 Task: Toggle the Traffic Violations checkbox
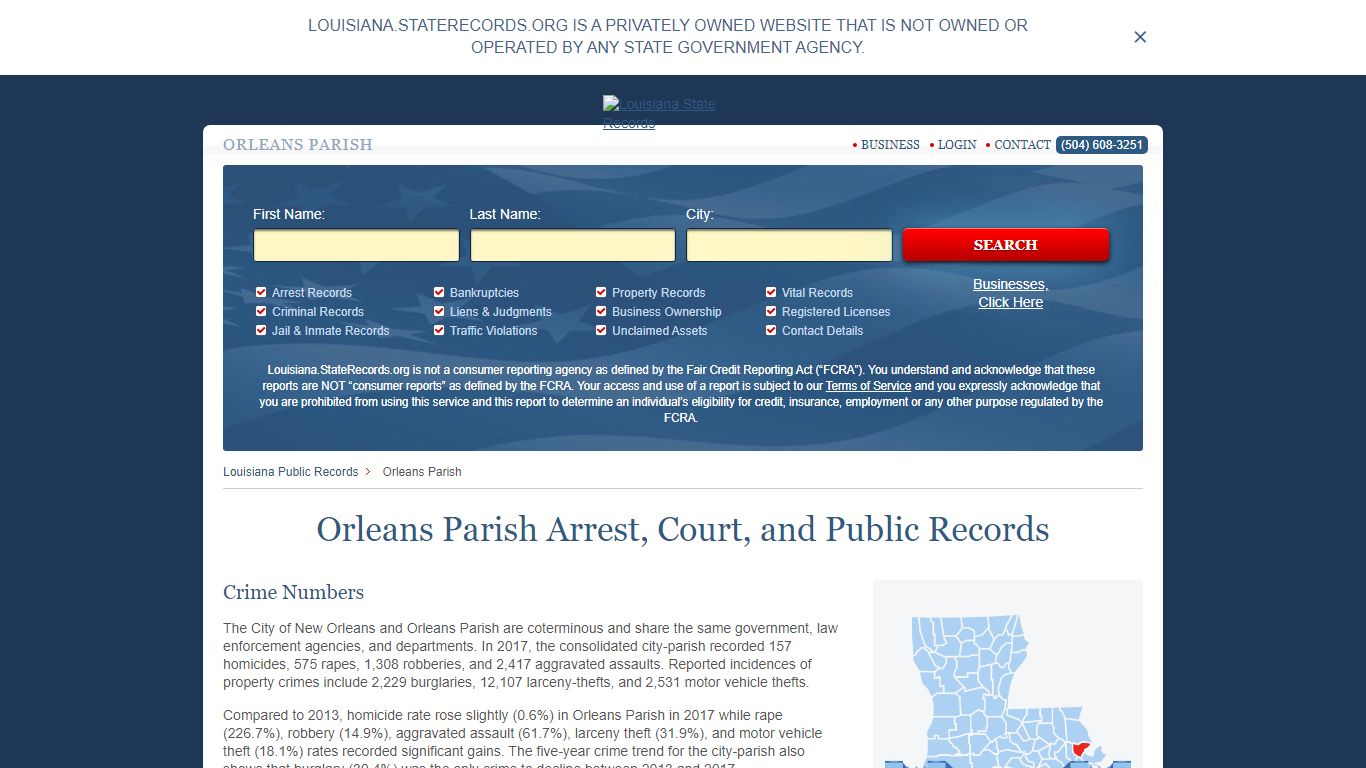(439, 330)
